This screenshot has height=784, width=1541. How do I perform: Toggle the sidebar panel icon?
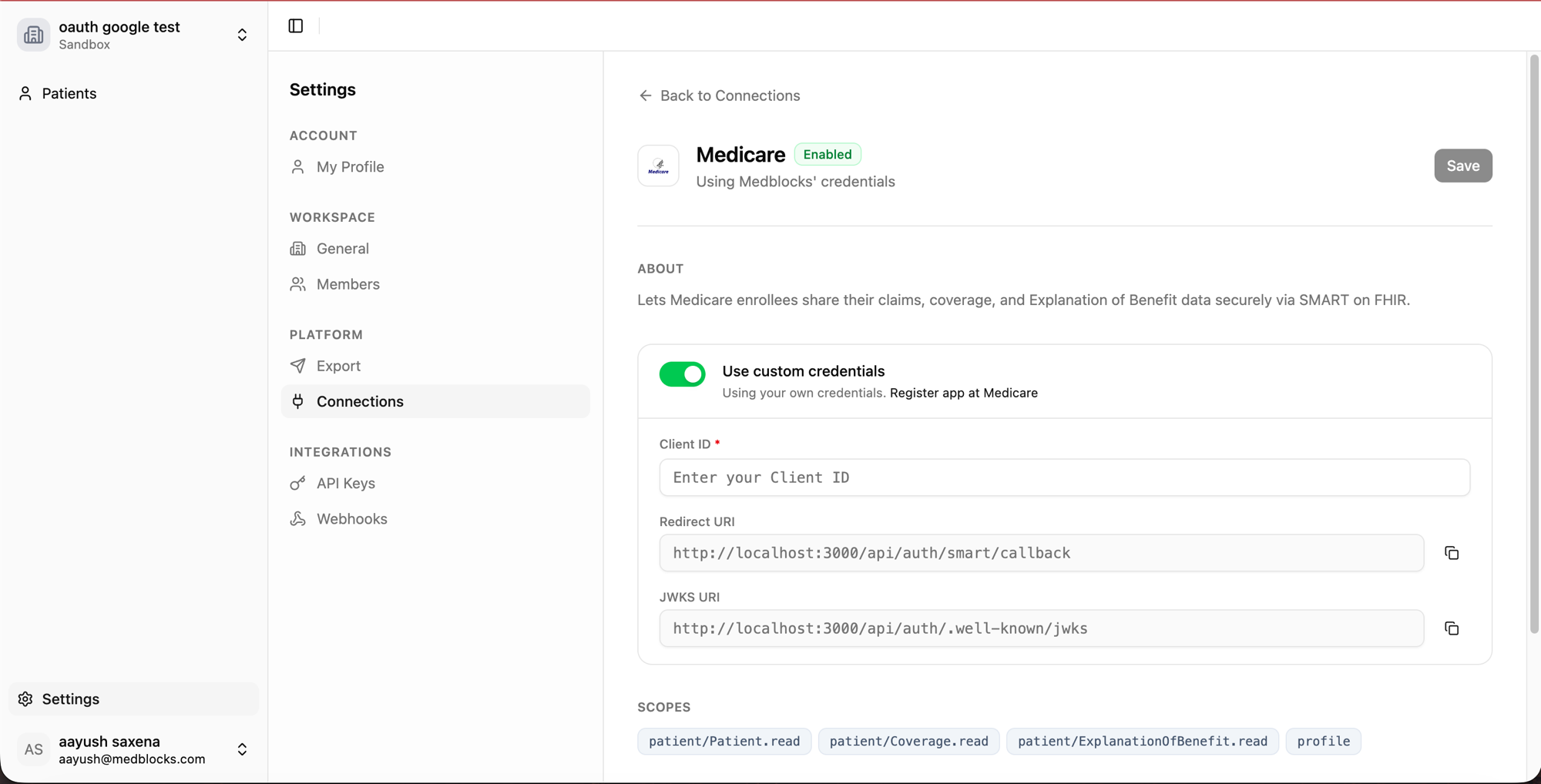296,26
